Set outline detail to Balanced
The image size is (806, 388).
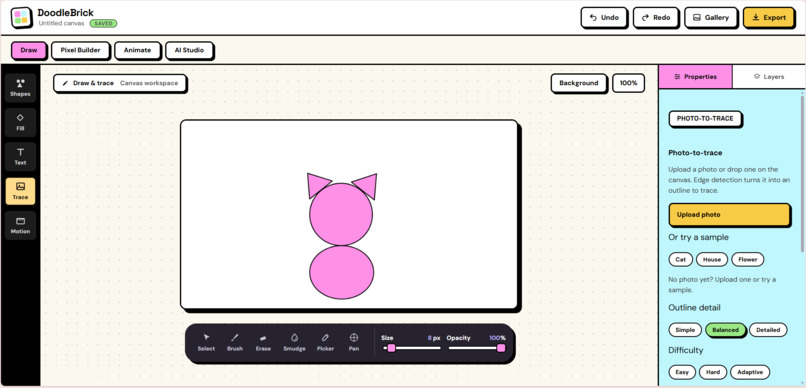pos(725,330)
